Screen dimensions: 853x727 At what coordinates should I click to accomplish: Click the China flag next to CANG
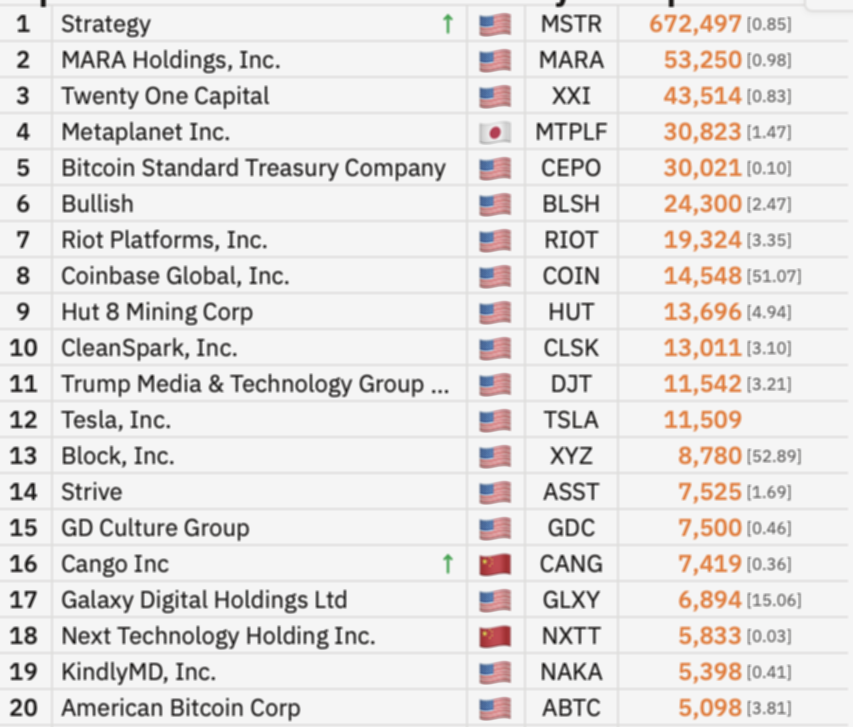tap(495, 564)
